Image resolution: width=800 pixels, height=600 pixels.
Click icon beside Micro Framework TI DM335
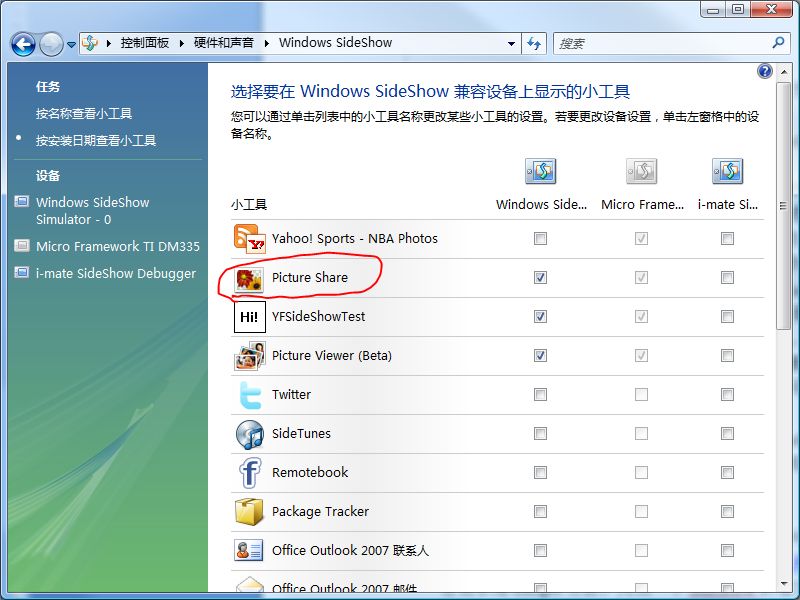(x=21, y=246)
